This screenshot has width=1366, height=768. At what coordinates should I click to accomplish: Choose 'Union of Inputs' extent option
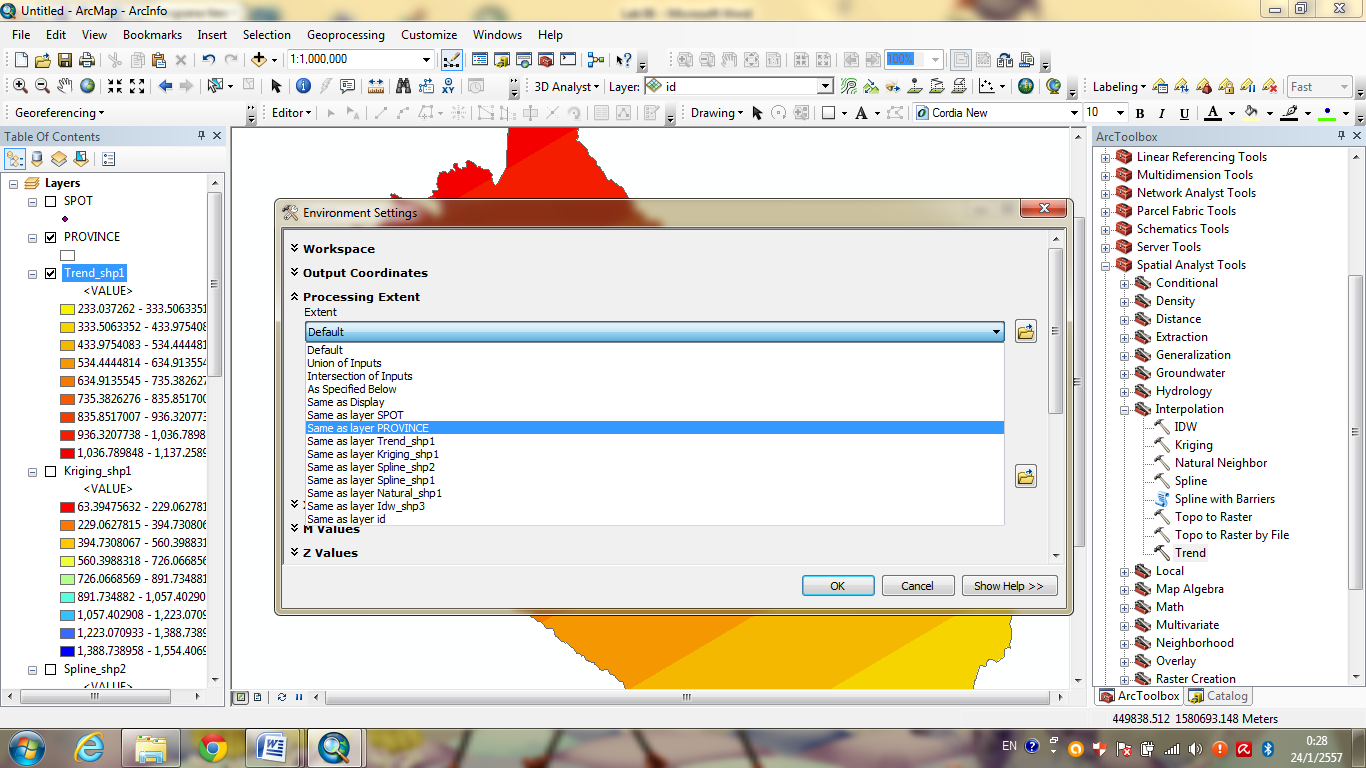654,363
